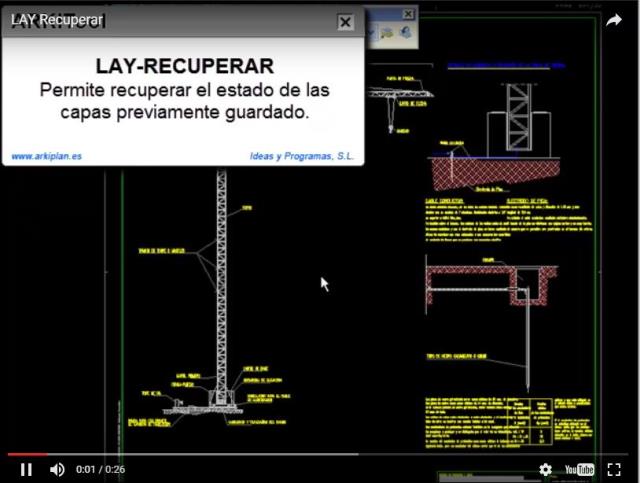Click the Ideas y Programas, S.L. link
This screenshot has height=483, width=640.
coord(302,156)
